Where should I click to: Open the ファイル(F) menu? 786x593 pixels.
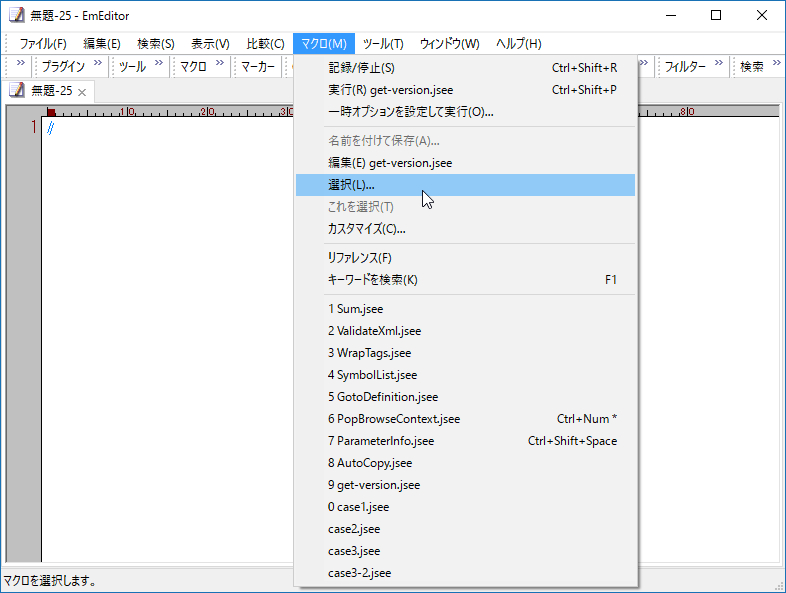(x=43, y=44)
